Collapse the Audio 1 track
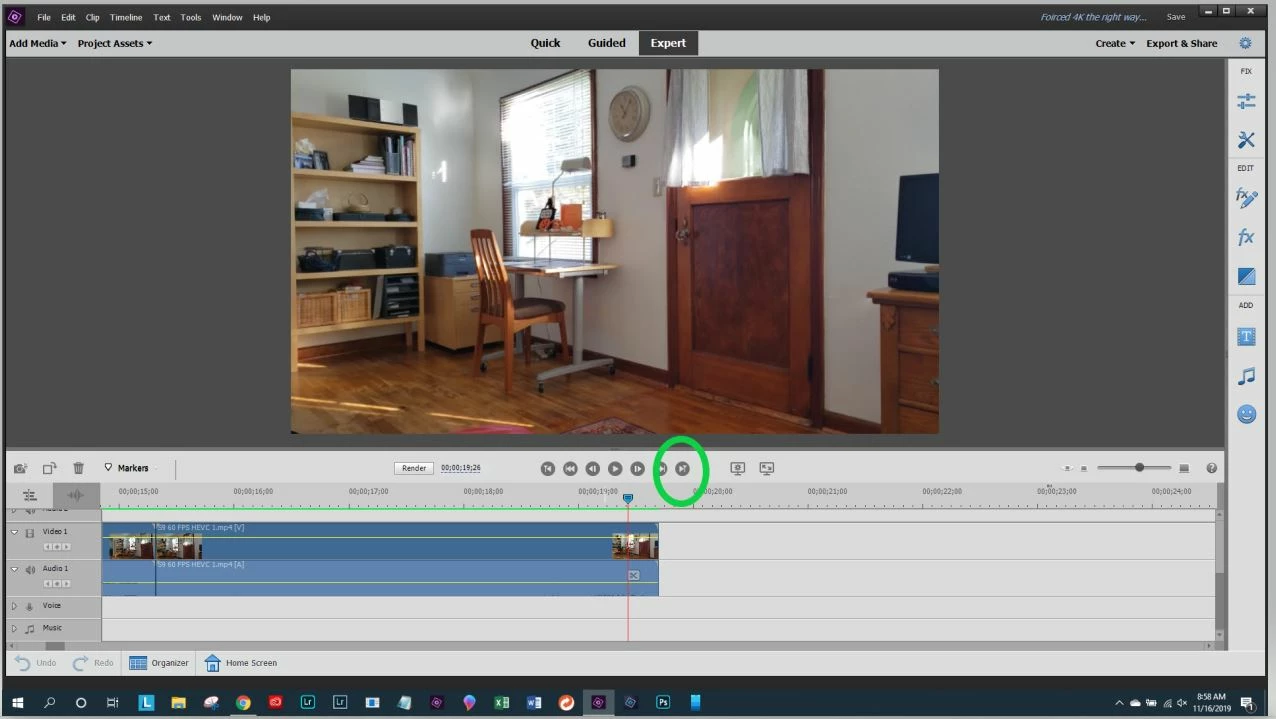 [14, 569]
